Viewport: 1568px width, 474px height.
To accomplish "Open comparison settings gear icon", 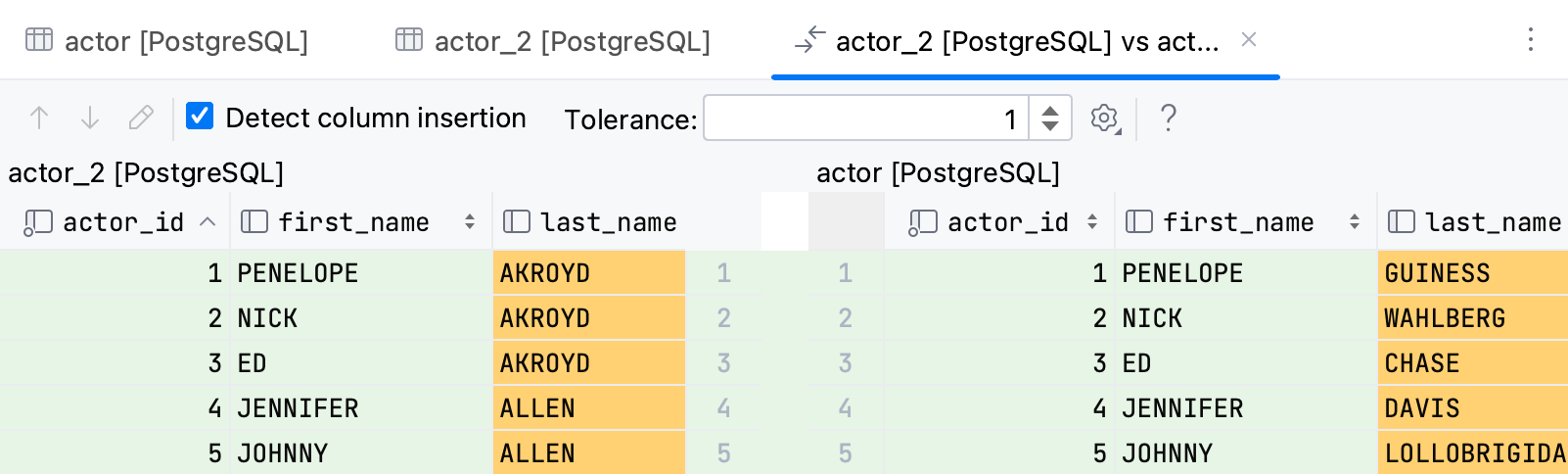I will (1105, 118).
